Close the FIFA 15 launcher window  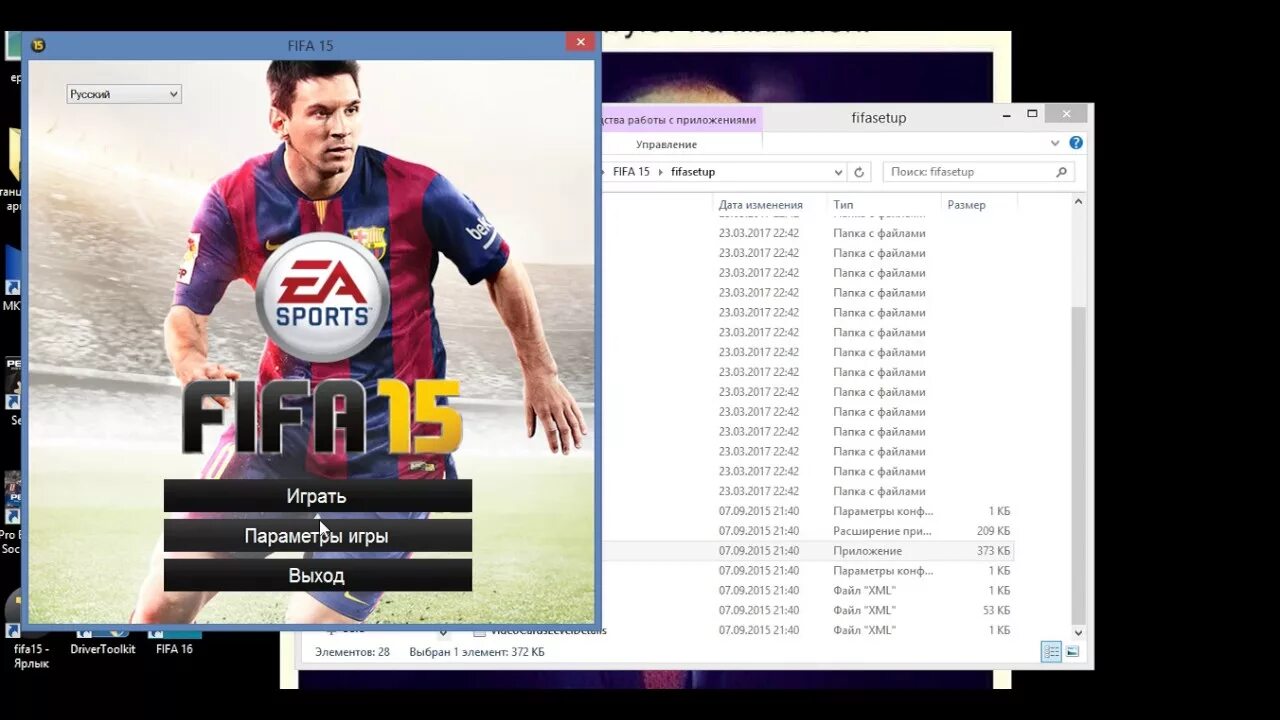580,42
